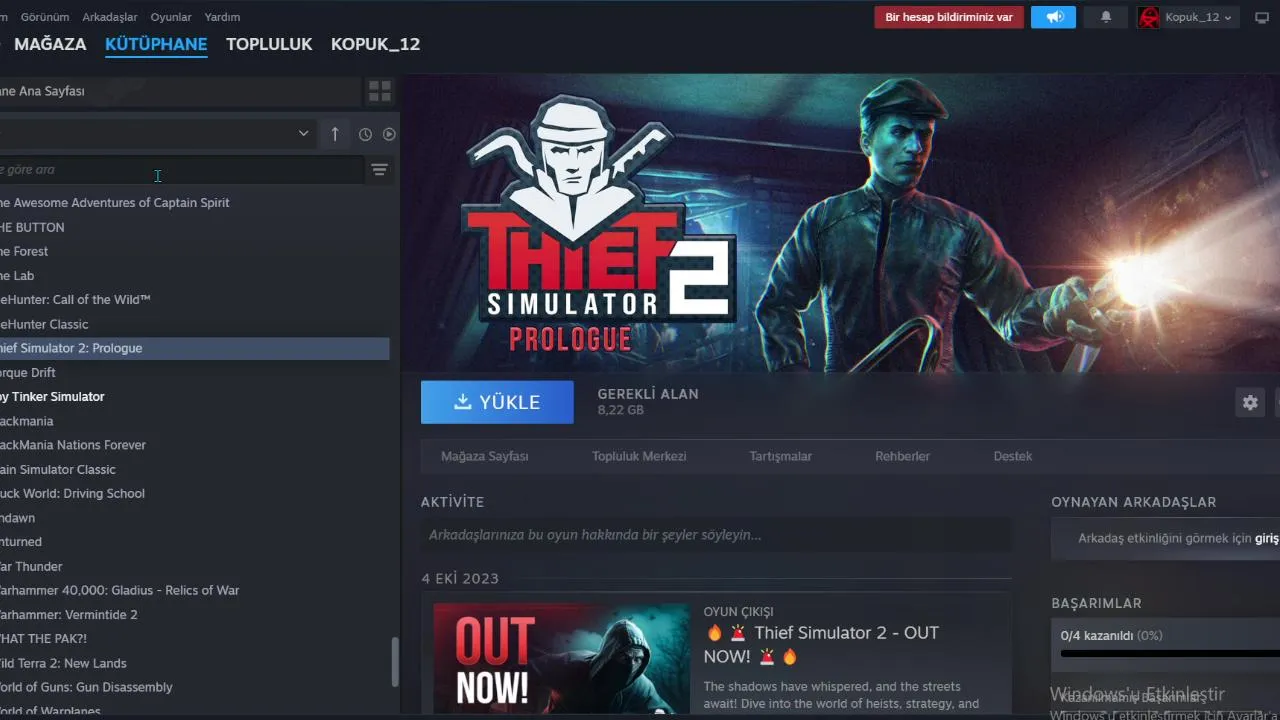Click the red account notification banner
Viewport: 1280px width, 720px height.
click(949, 17)
